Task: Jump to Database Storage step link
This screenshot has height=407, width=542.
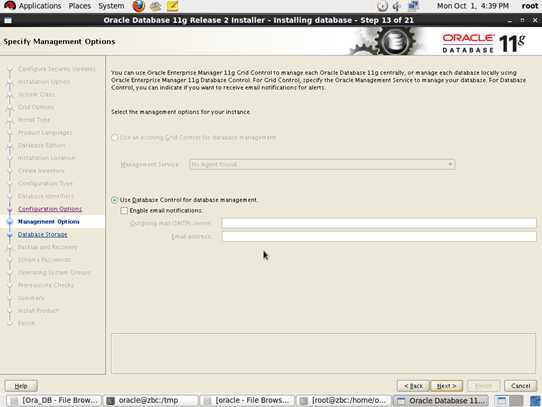Action: [x=43, y=234]
